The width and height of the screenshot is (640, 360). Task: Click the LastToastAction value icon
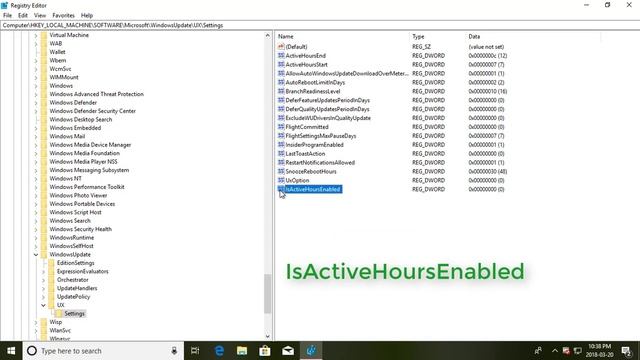(x=281, y=153)
